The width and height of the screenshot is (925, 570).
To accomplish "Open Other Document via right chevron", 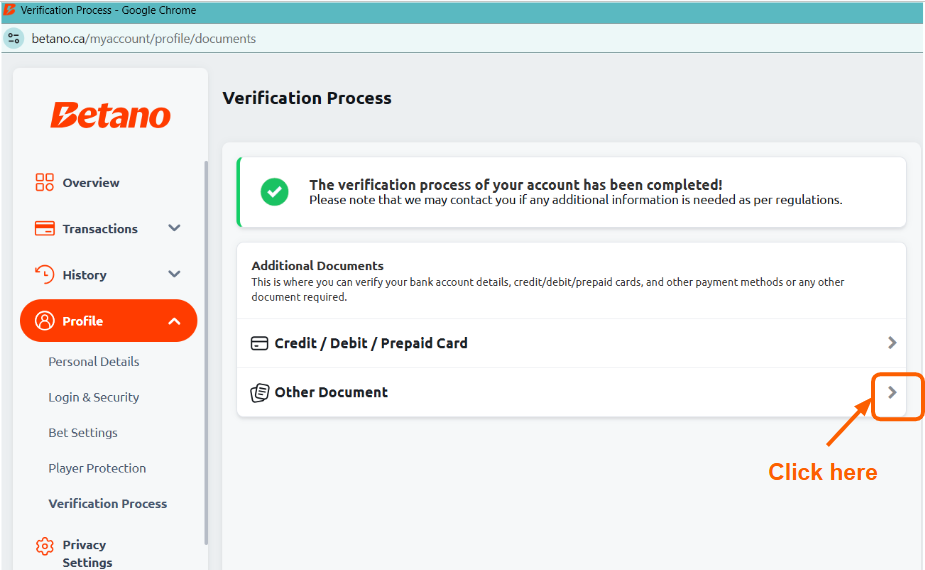I will [x=892, y=392].
